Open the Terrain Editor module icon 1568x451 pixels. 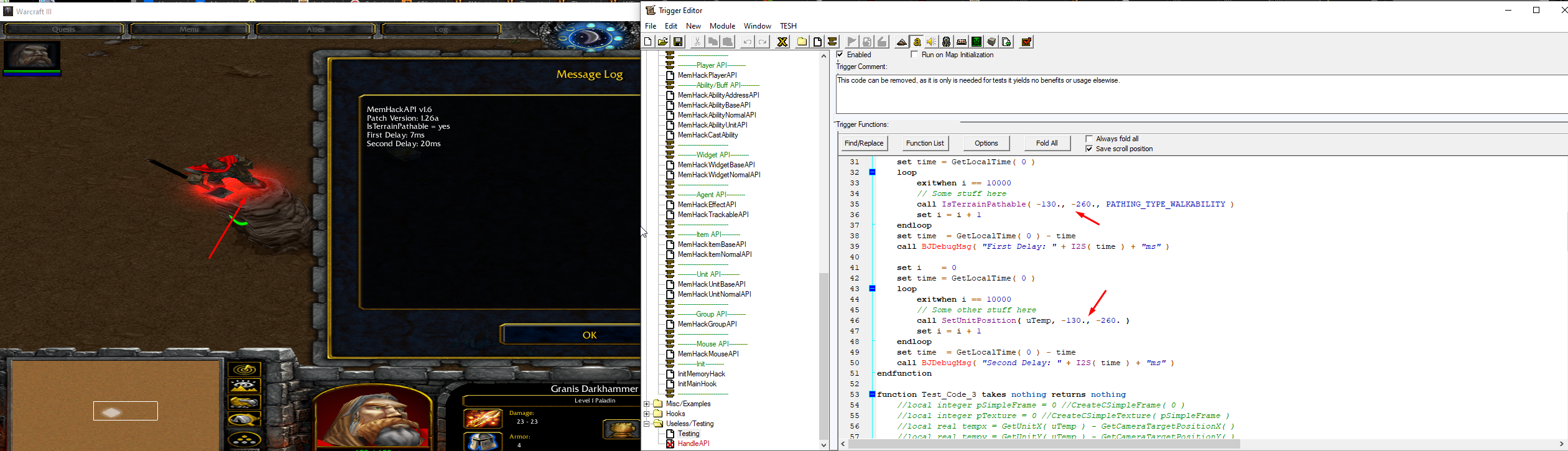(901, 42)
